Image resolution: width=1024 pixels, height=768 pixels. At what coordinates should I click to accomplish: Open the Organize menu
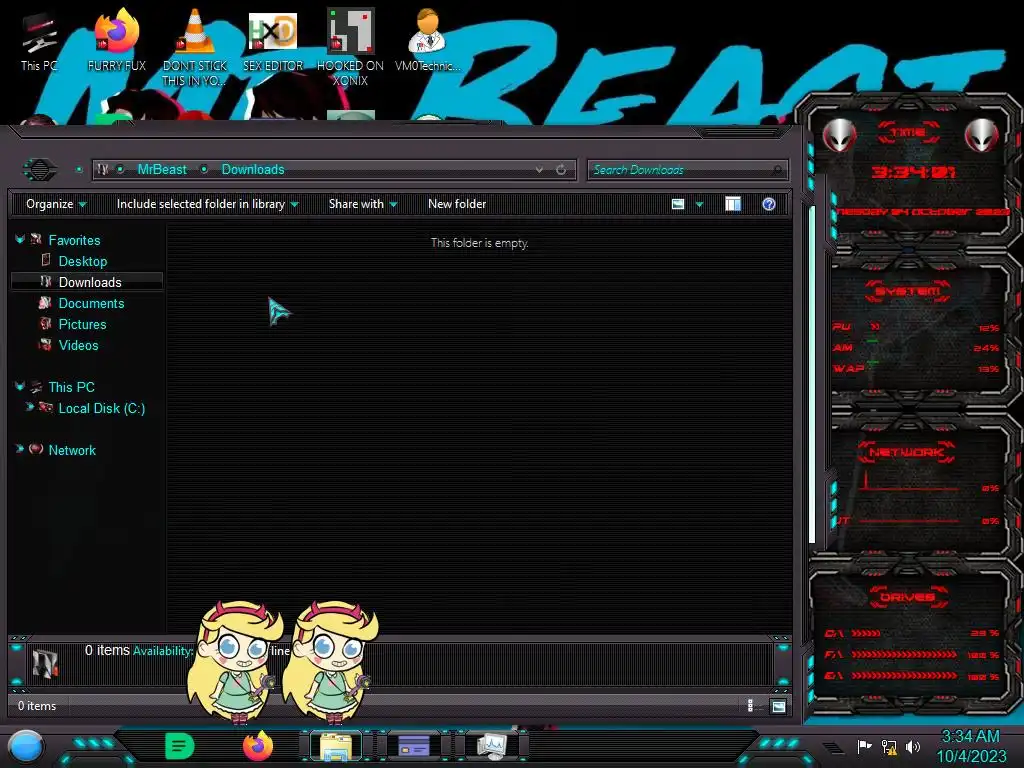click(56, 204)
